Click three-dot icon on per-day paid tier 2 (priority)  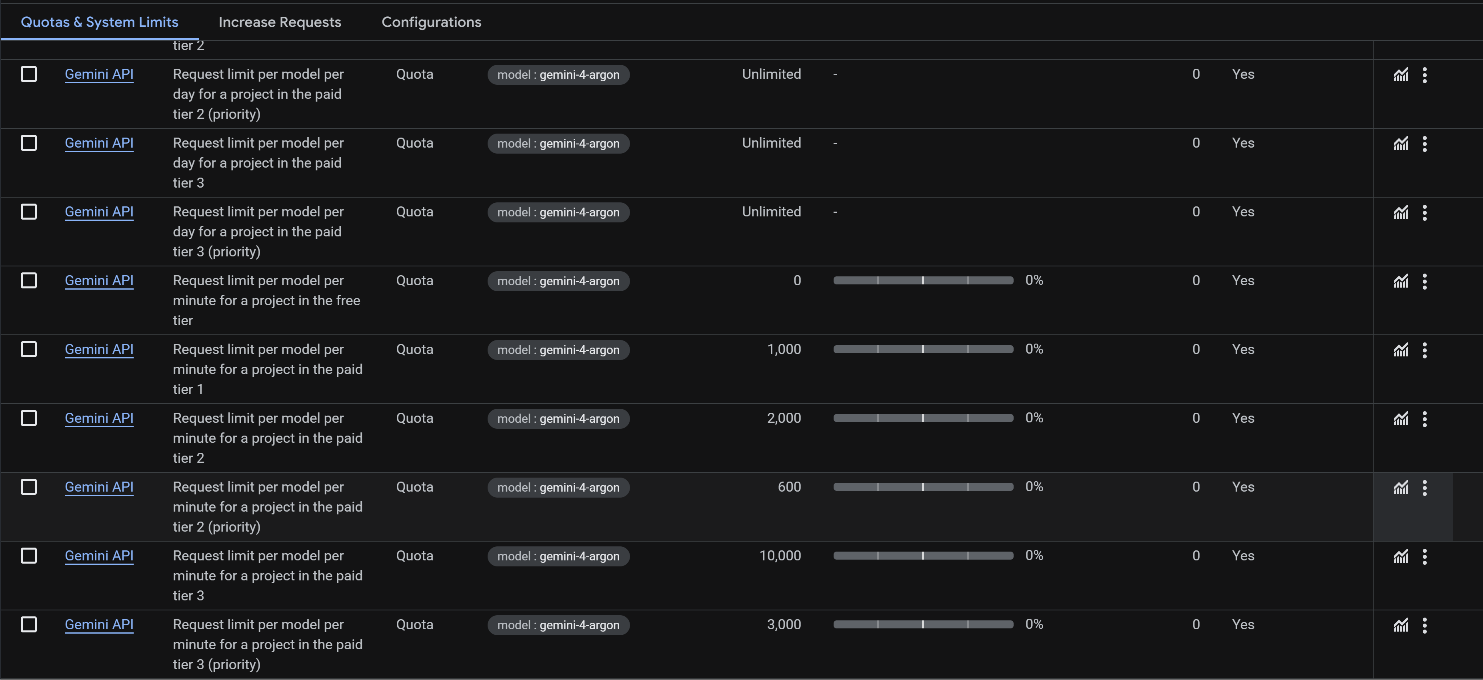1425,75
